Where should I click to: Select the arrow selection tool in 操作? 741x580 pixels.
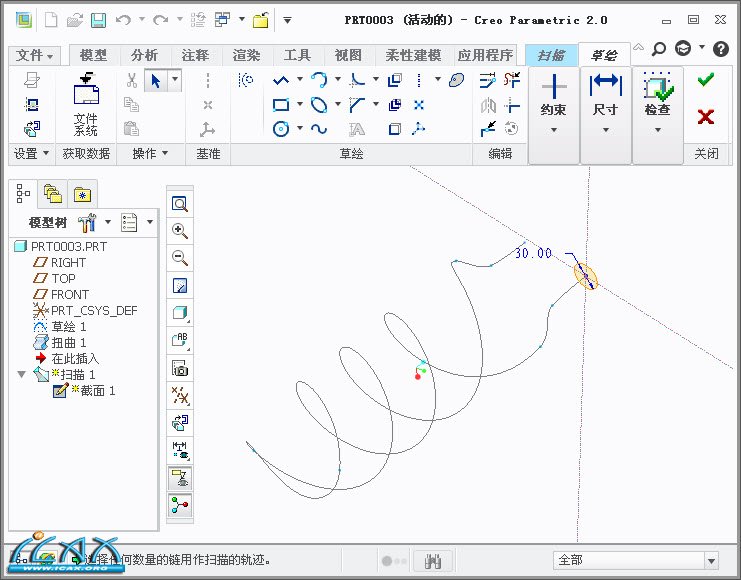tap(156, 80)
